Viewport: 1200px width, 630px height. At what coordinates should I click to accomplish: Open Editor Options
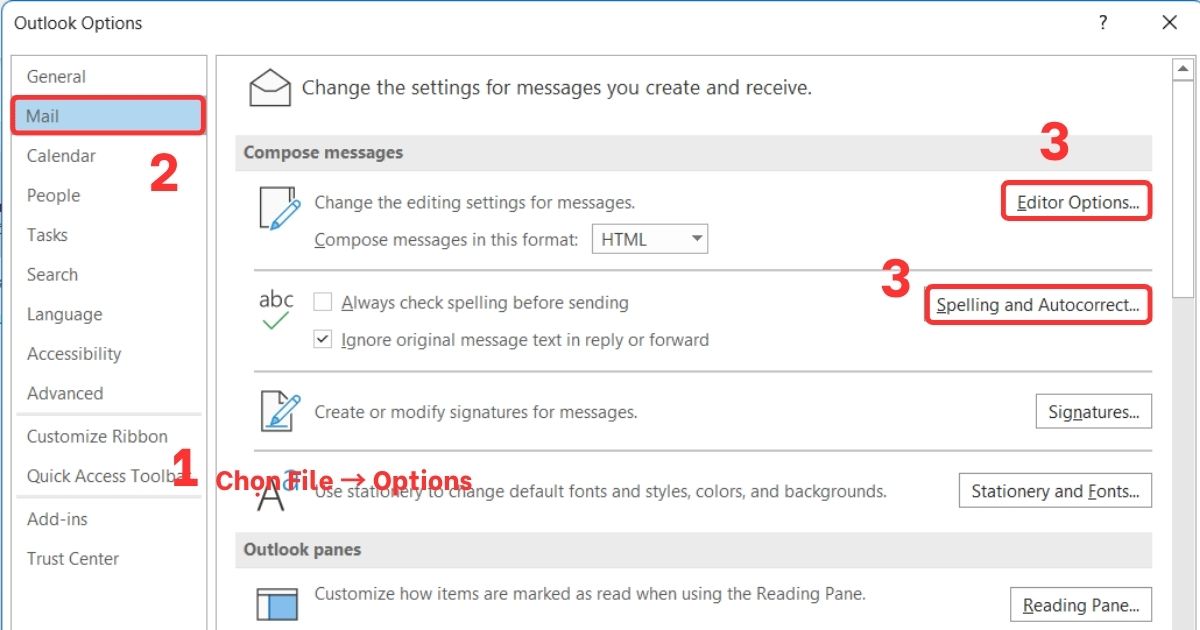1076,201
